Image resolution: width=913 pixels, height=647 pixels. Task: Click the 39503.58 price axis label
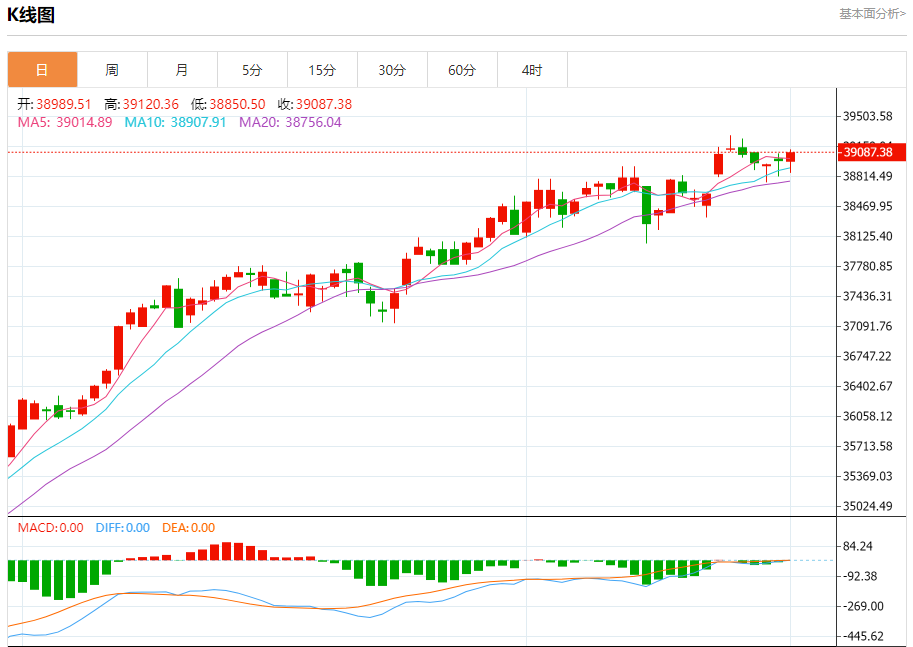point(868,116)
